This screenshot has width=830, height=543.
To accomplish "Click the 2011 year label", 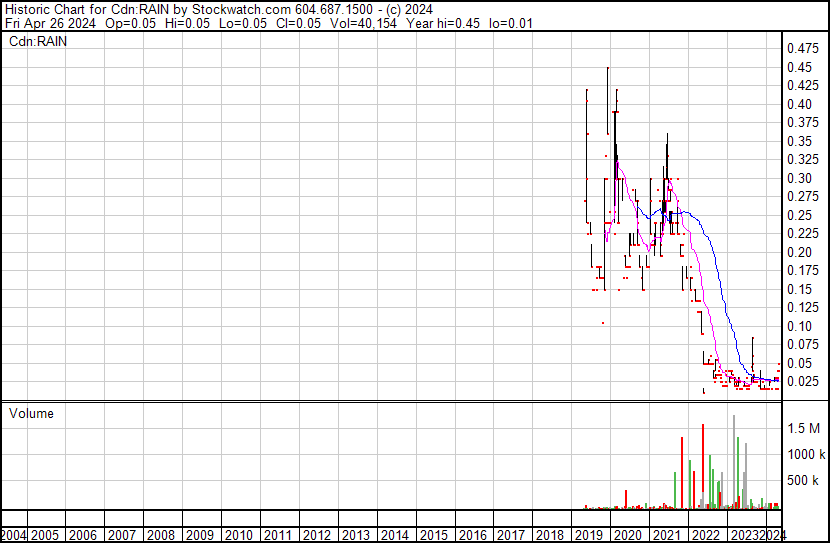I will pos(278,535).
